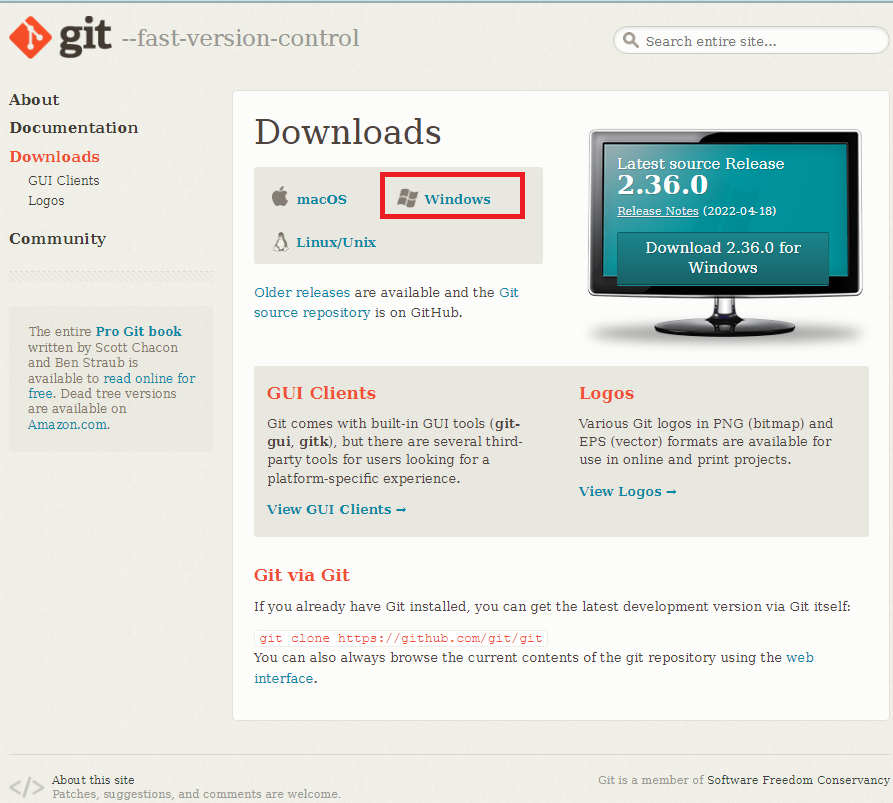The height and width of the screenshot is (803, 893).
Task: Click the View Logos link
Action: pyautogui.click(x=628, y=491)
